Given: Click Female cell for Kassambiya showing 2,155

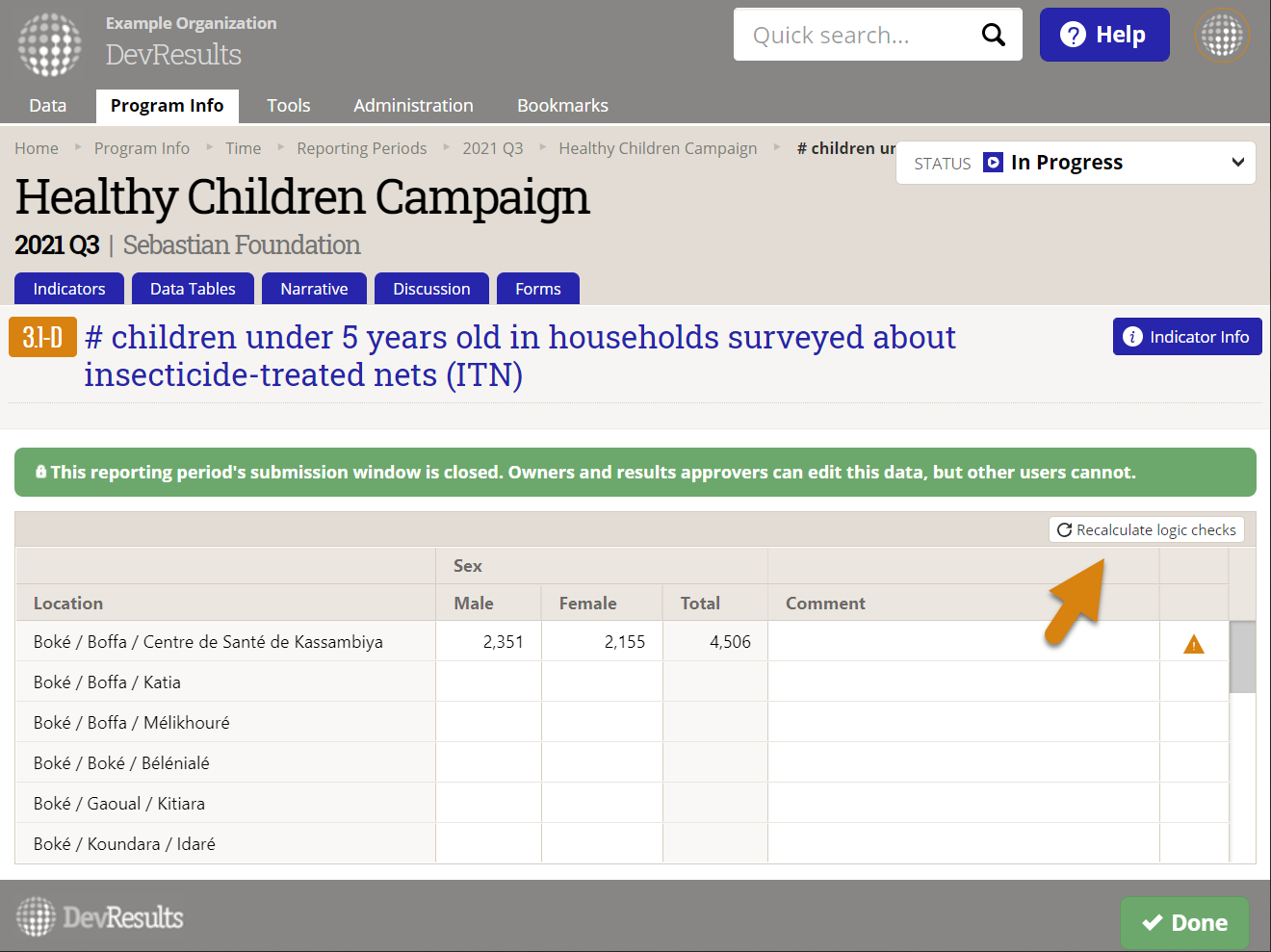Looking at the screenshot, I should click(x=602, y=641).
